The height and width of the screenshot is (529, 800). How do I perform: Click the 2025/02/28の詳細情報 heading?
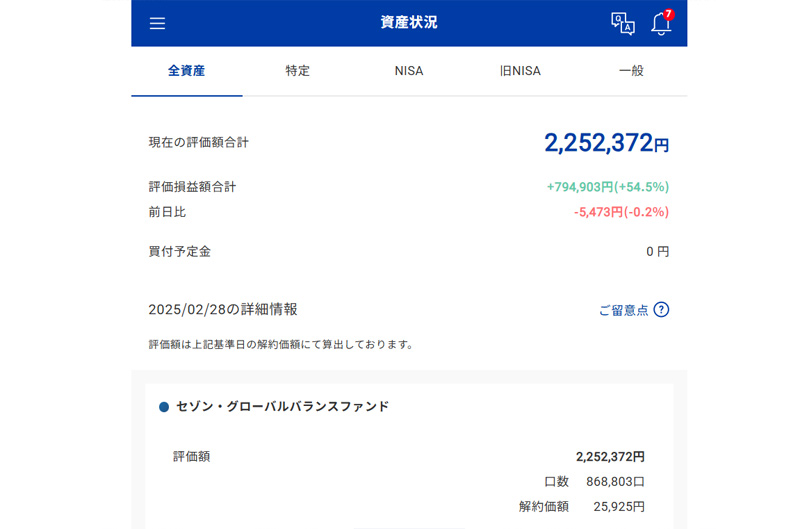223,310
